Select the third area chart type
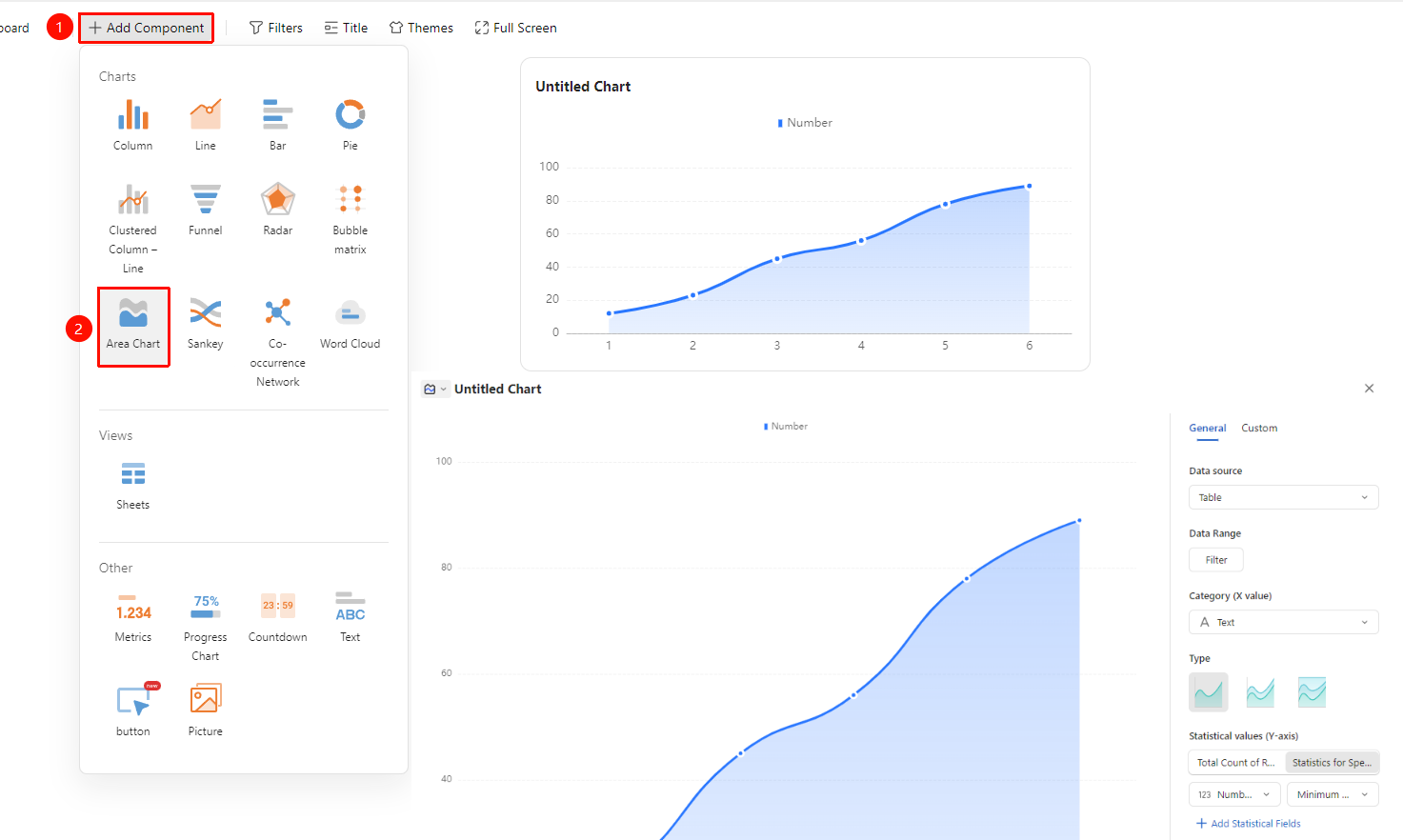The image size is (1403, 840). [1312, 692]
